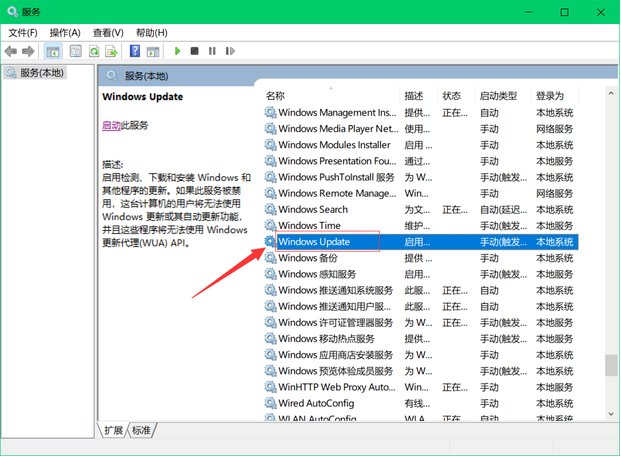Screen dimensions: 621x457
Task: Select Windows Presentation Fou... service
Action: tap(421, 161)
